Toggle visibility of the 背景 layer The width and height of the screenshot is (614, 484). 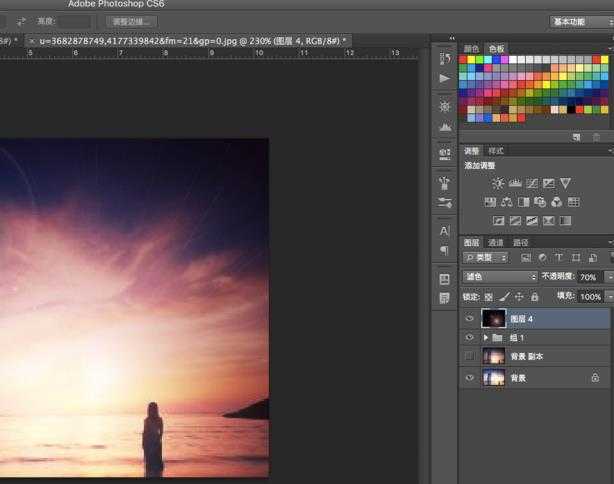click(470, 378)
